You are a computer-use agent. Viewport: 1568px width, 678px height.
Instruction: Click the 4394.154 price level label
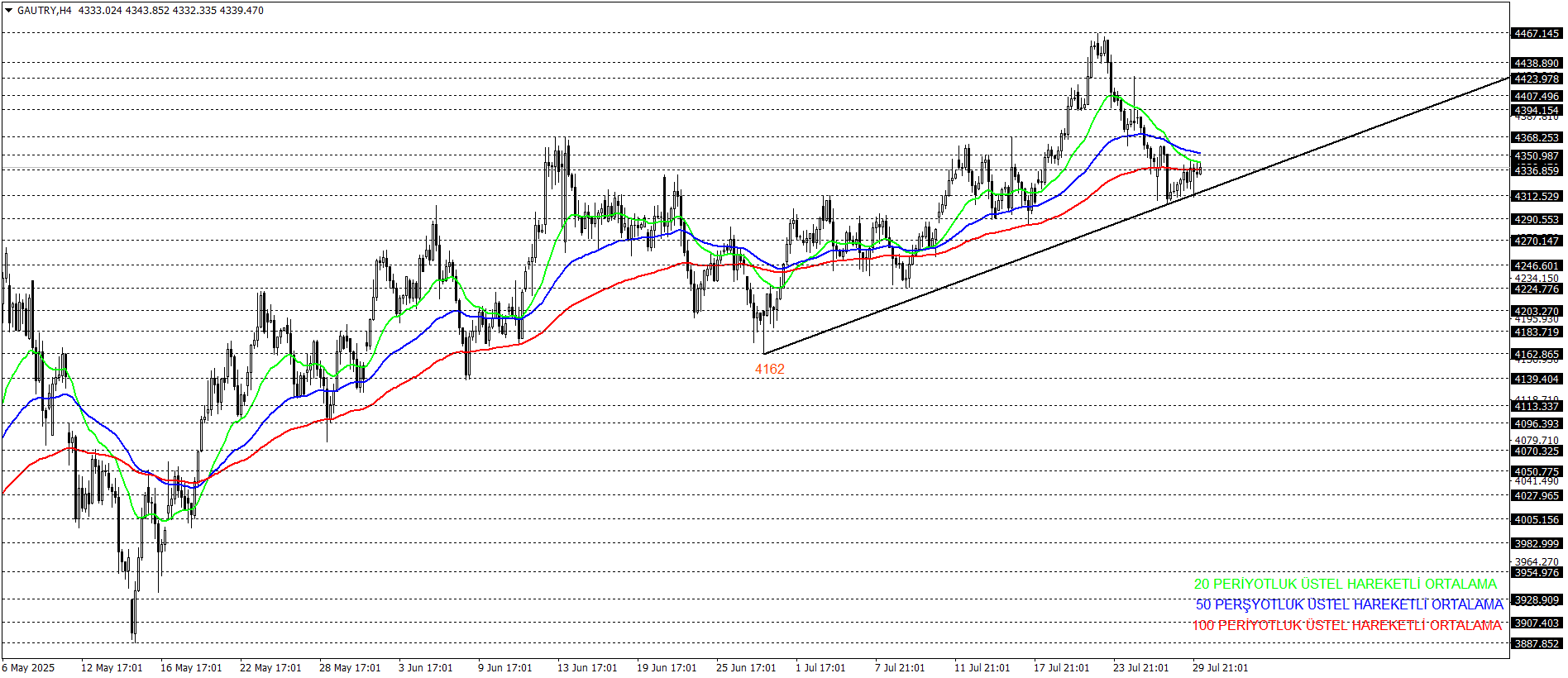1537,111
